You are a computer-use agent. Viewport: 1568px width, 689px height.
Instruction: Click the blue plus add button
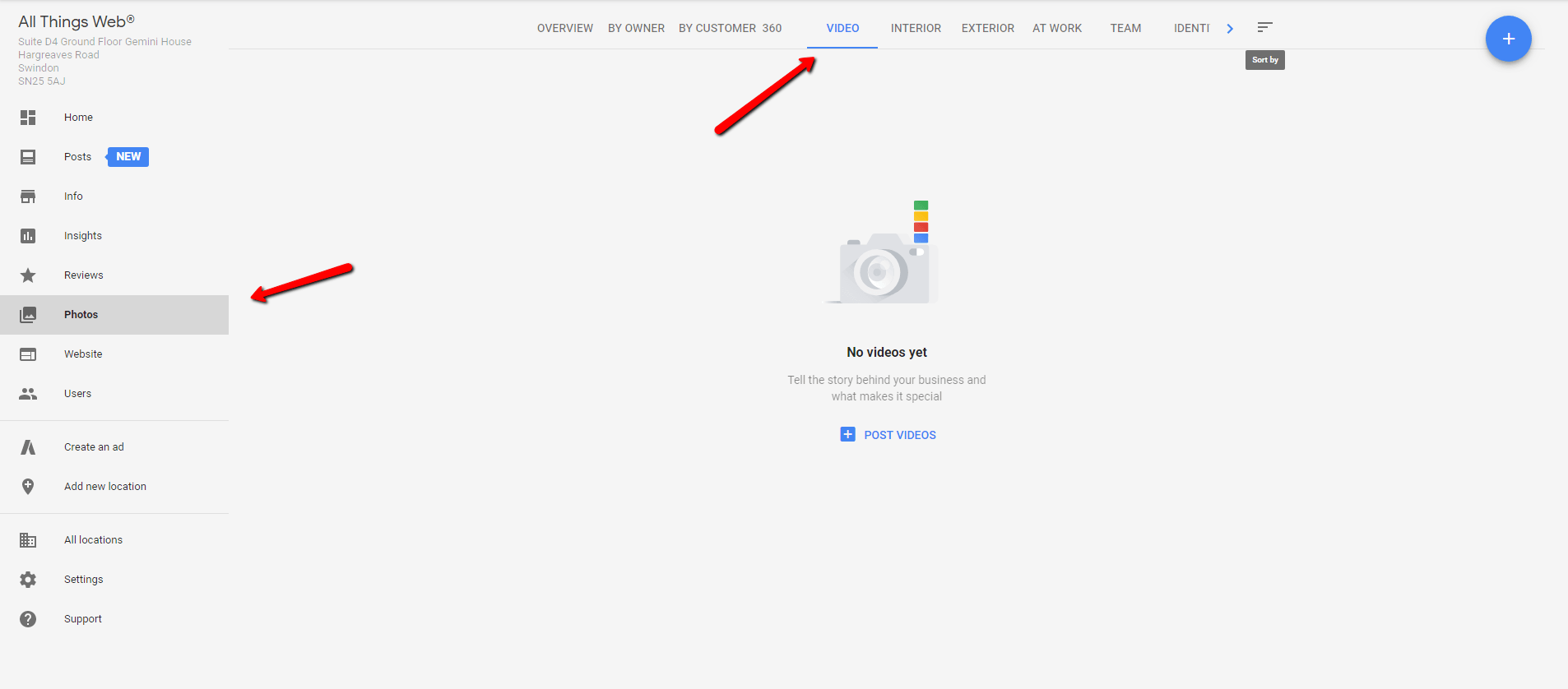pos(1508,39)
